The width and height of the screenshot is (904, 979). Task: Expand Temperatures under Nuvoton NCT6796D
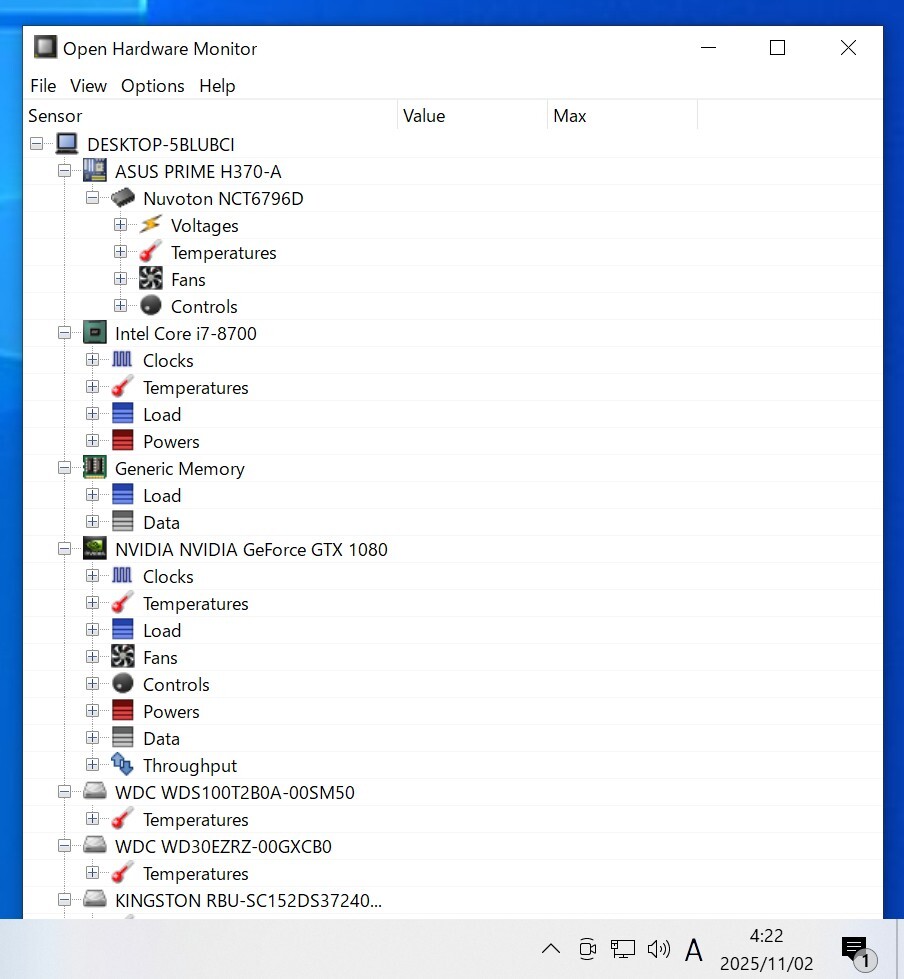[x=120, y=252]
